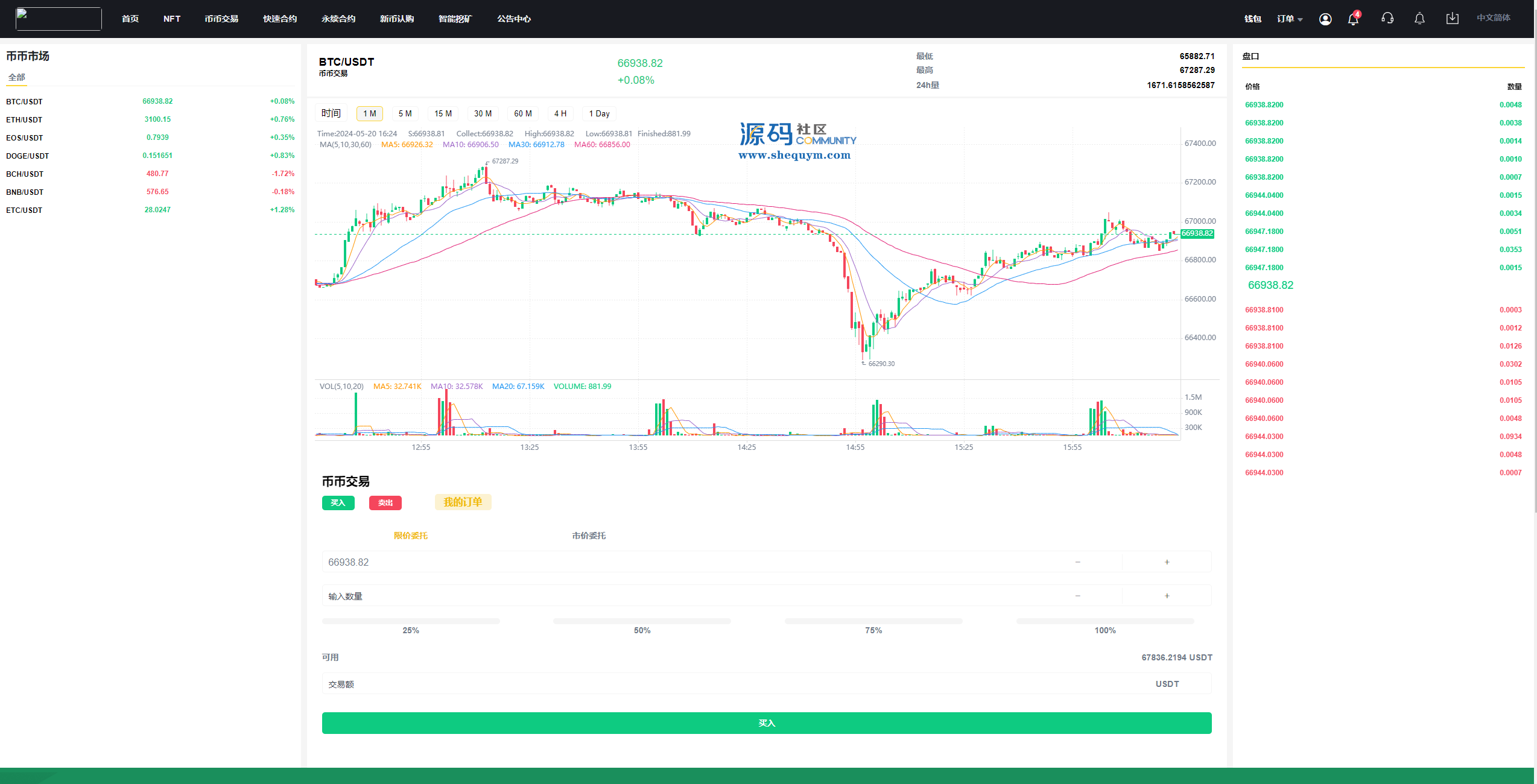Click bid price 66944.0300 quantity 0.0934
Image resolution: width=1537 pixels, height=784 pixels.
tap(1383, 436)
